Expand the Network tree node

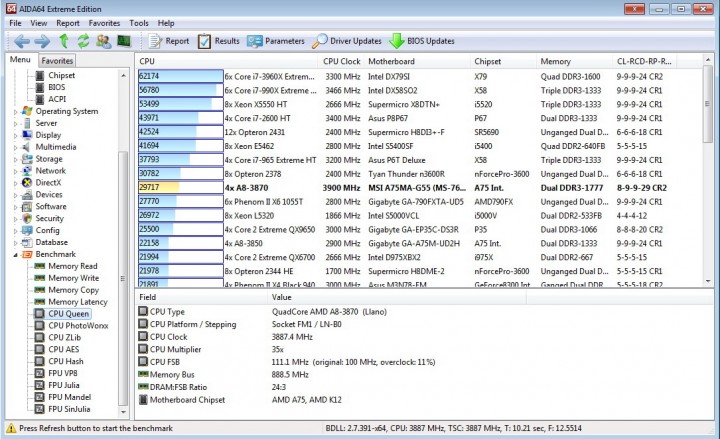coord(16,171)
